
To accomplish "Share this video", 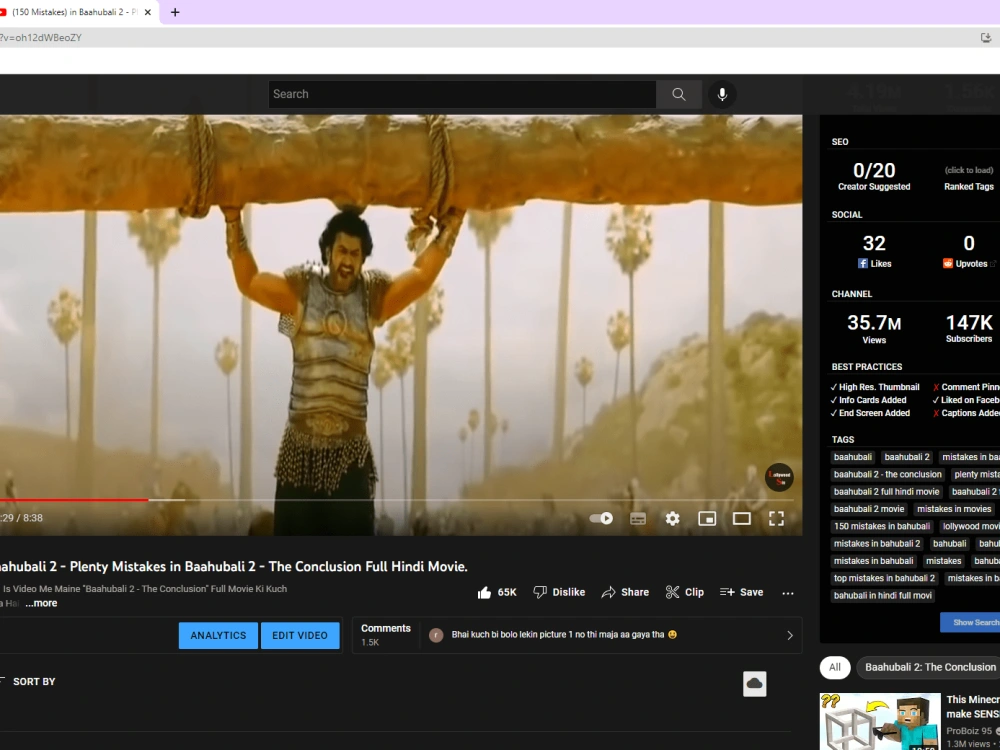I will tap(625, 592).
